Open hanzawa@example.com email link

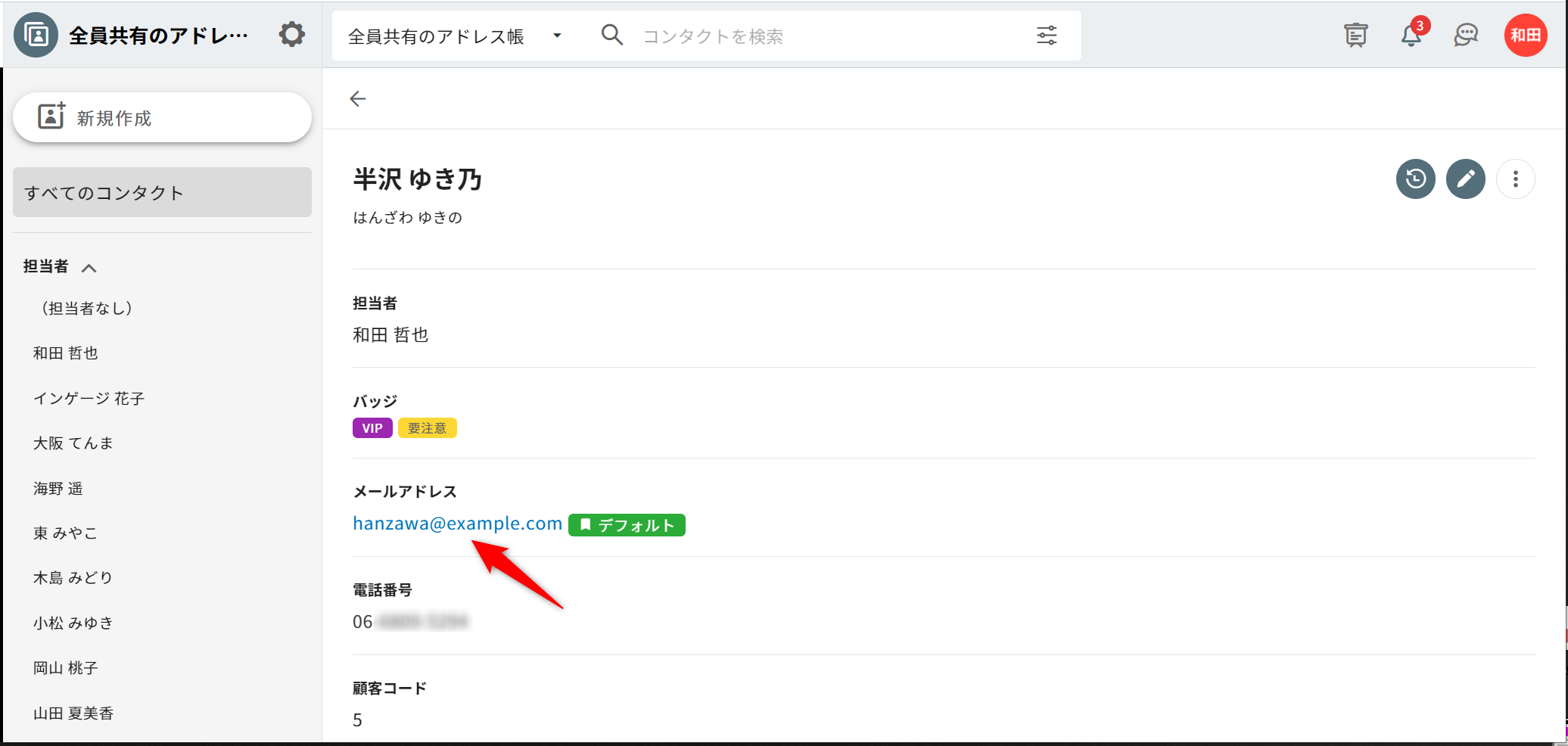pos(457,524)
